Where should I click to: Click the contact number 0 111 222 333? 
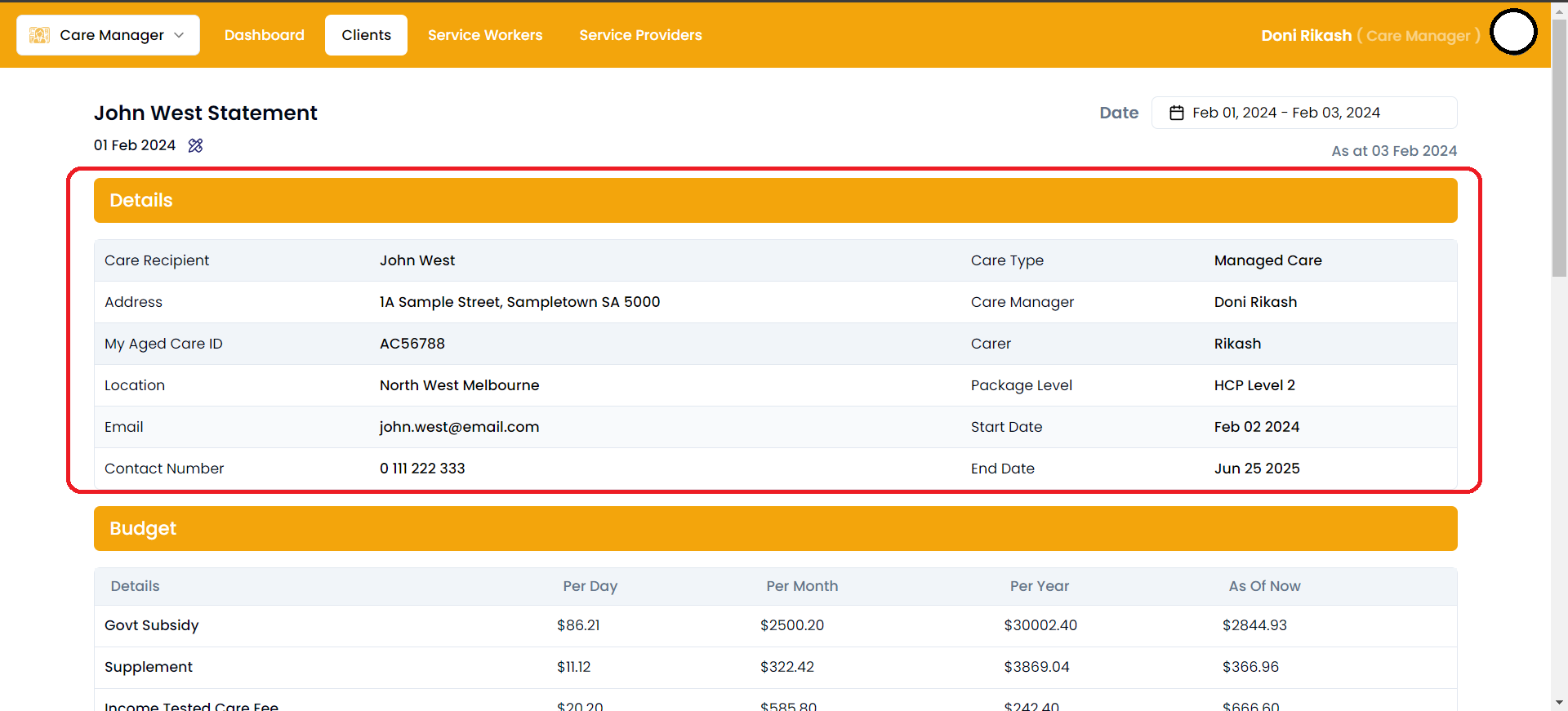(x=422, y=469)
